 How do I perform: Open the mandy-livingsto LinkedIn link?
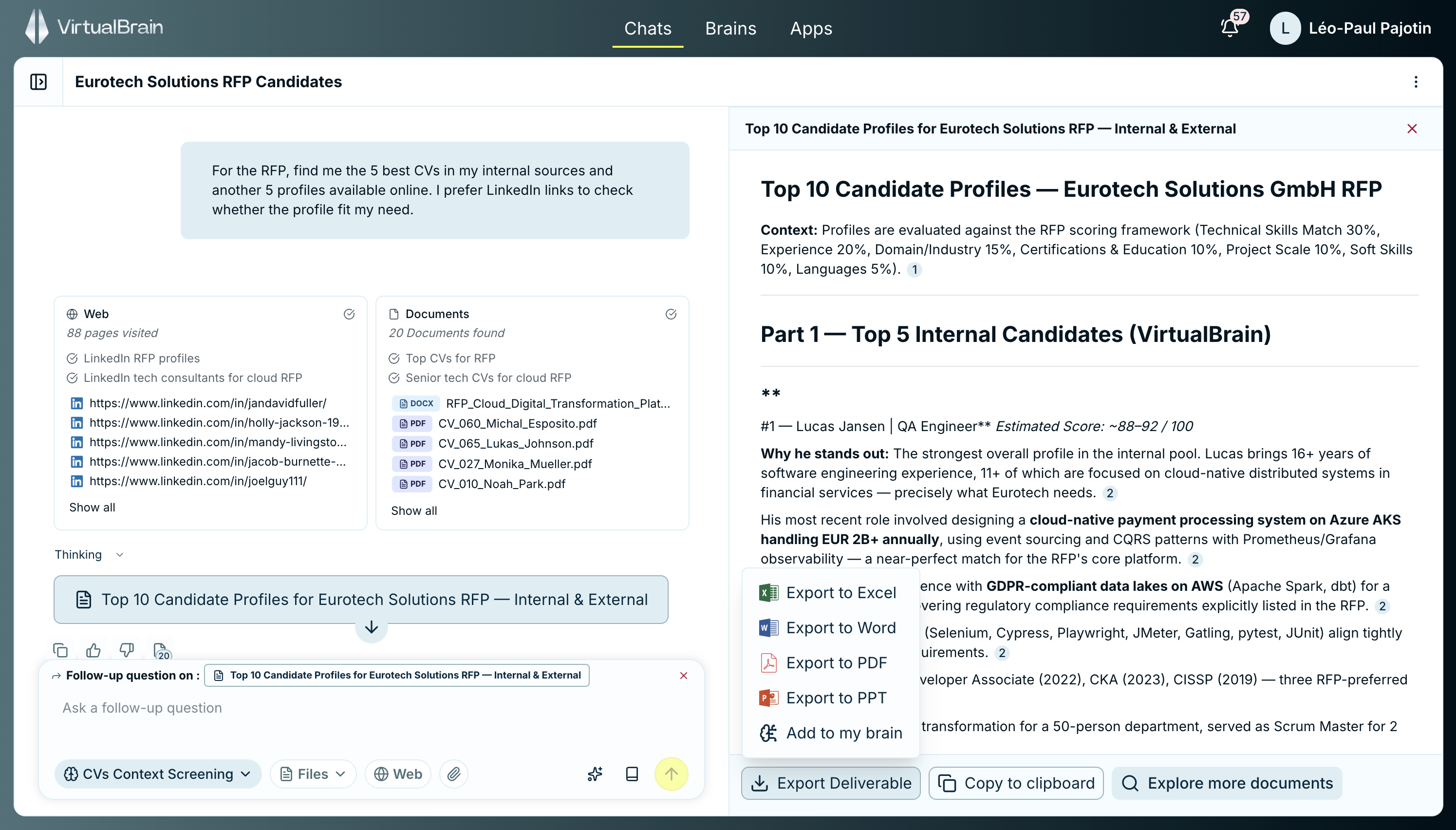(218, 442)
